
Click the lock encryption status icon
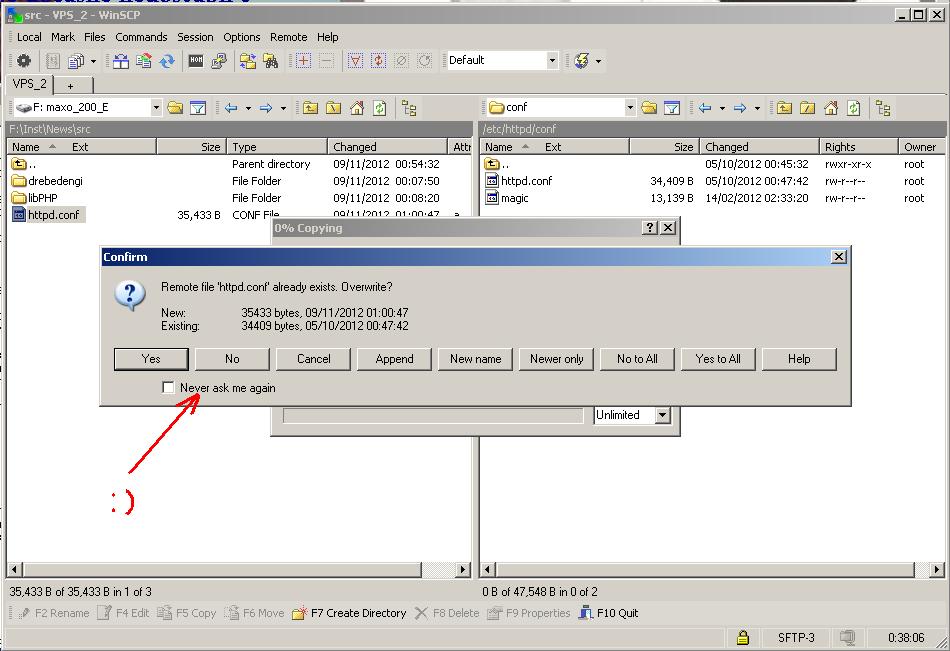click(x=743, y=637)
